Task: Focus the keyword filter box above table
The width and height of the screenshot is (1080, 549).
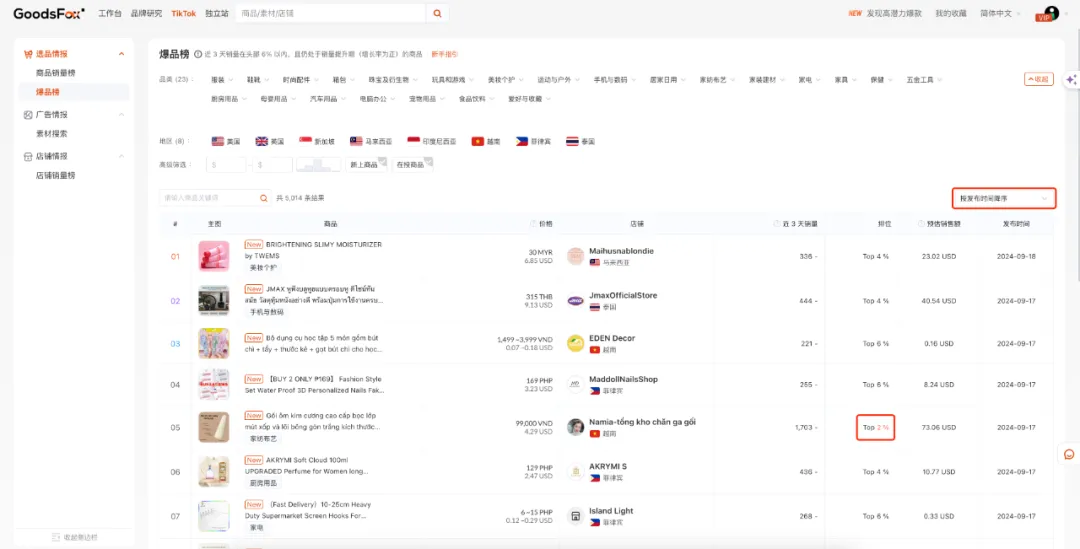Action: click(209, 198)
